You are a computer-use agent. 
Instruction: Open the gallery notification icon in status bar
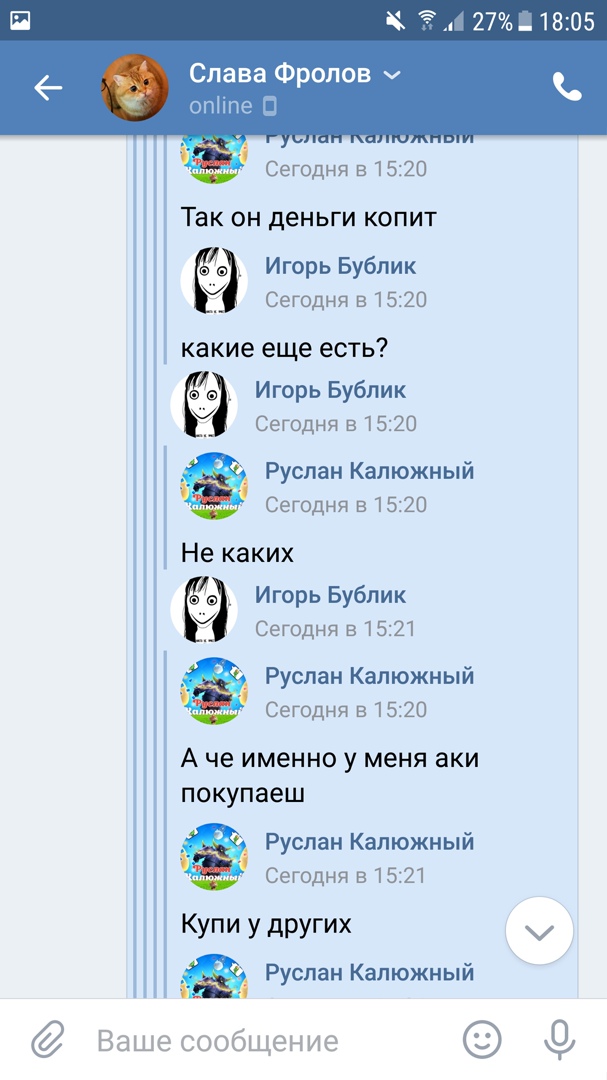(x=20, y=21)
